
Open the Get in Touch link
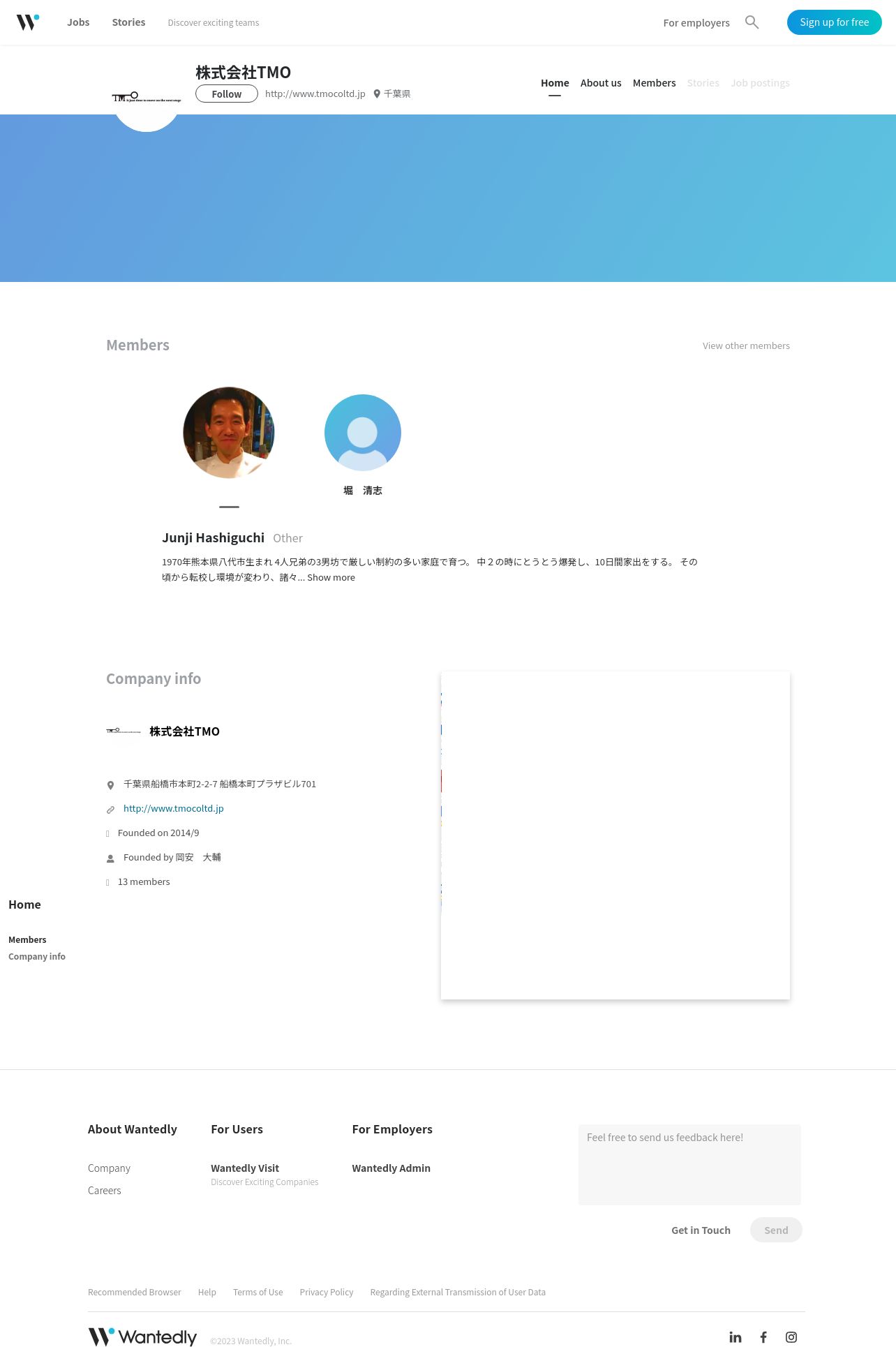701,1230
